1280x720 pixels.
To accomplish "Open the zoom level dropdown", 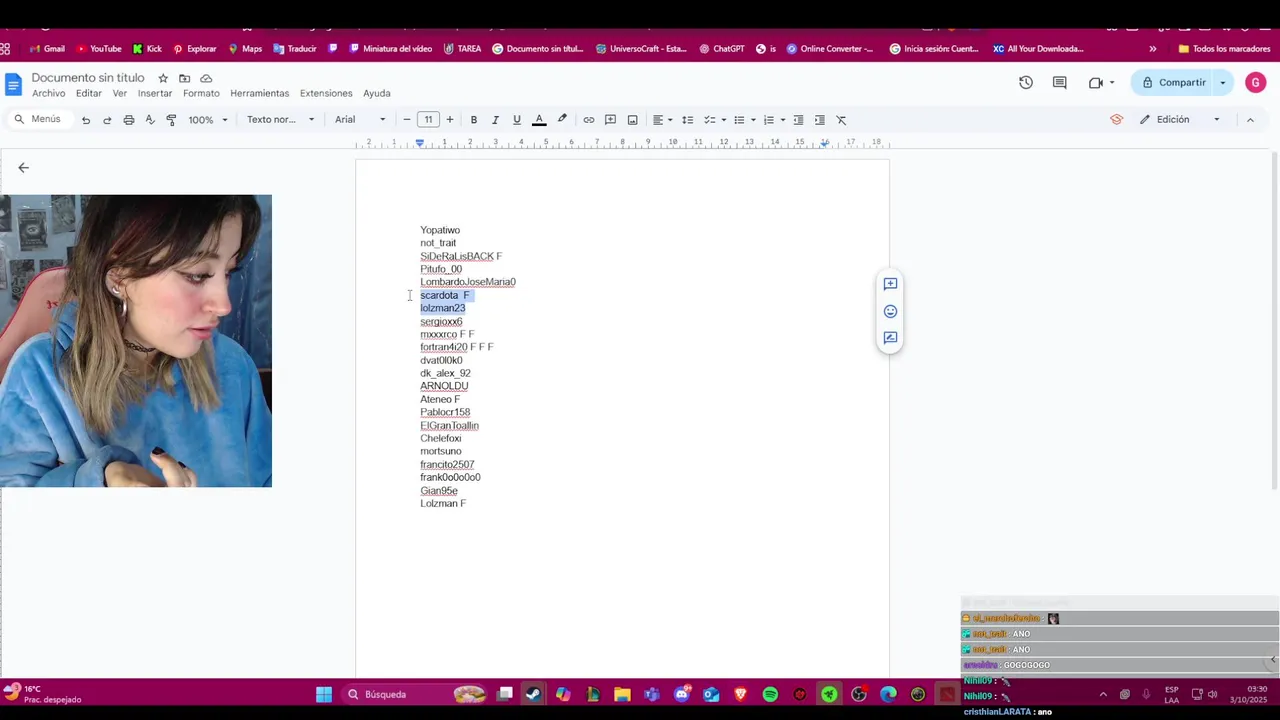I will 208,120.
